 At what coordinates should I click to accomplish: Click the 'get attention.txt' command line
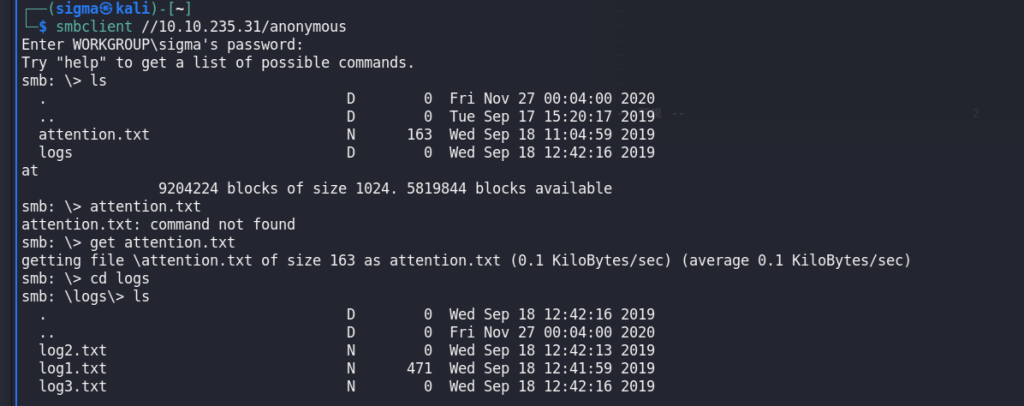[x=128, y=243]
